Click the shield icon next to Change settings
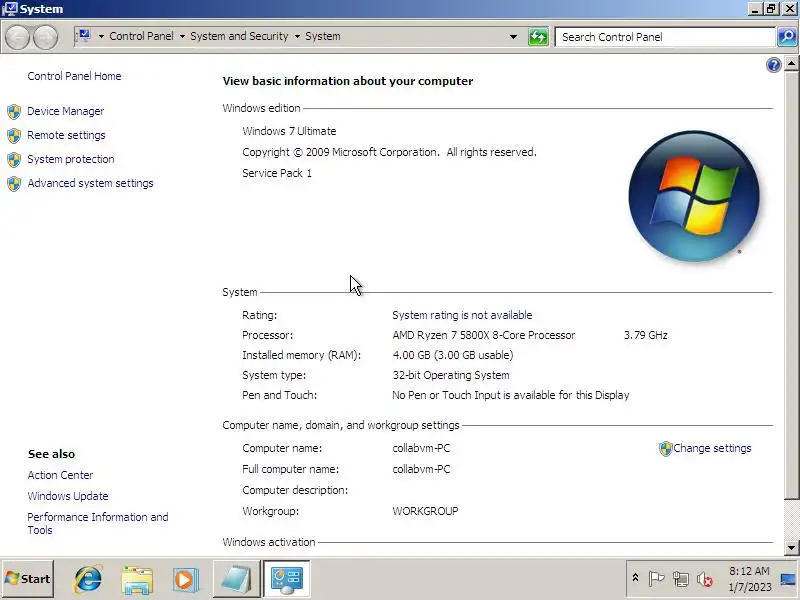The image size is (800, 600). [x=665, y=448]
